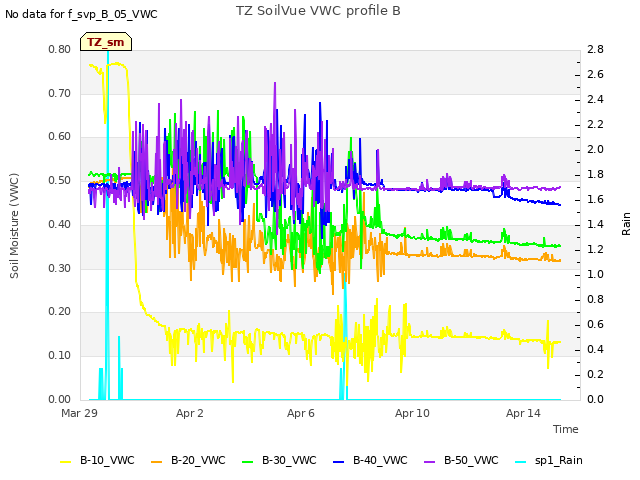Click the 0.6 rain axis tick label
The width and height of the screenshot is (640, 480).
(596, 324)
